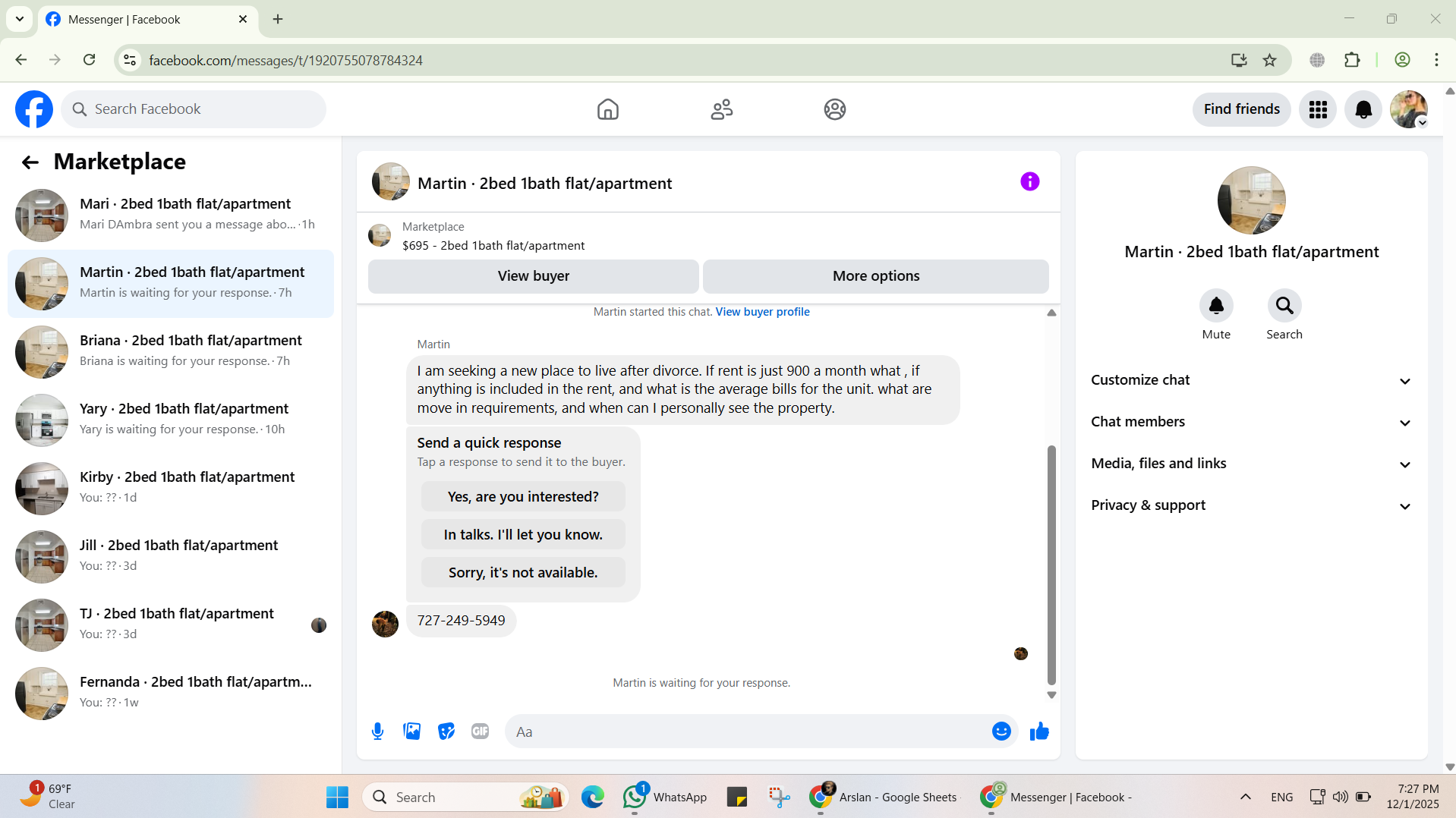Open Windows Start menu

pos(337,798)
